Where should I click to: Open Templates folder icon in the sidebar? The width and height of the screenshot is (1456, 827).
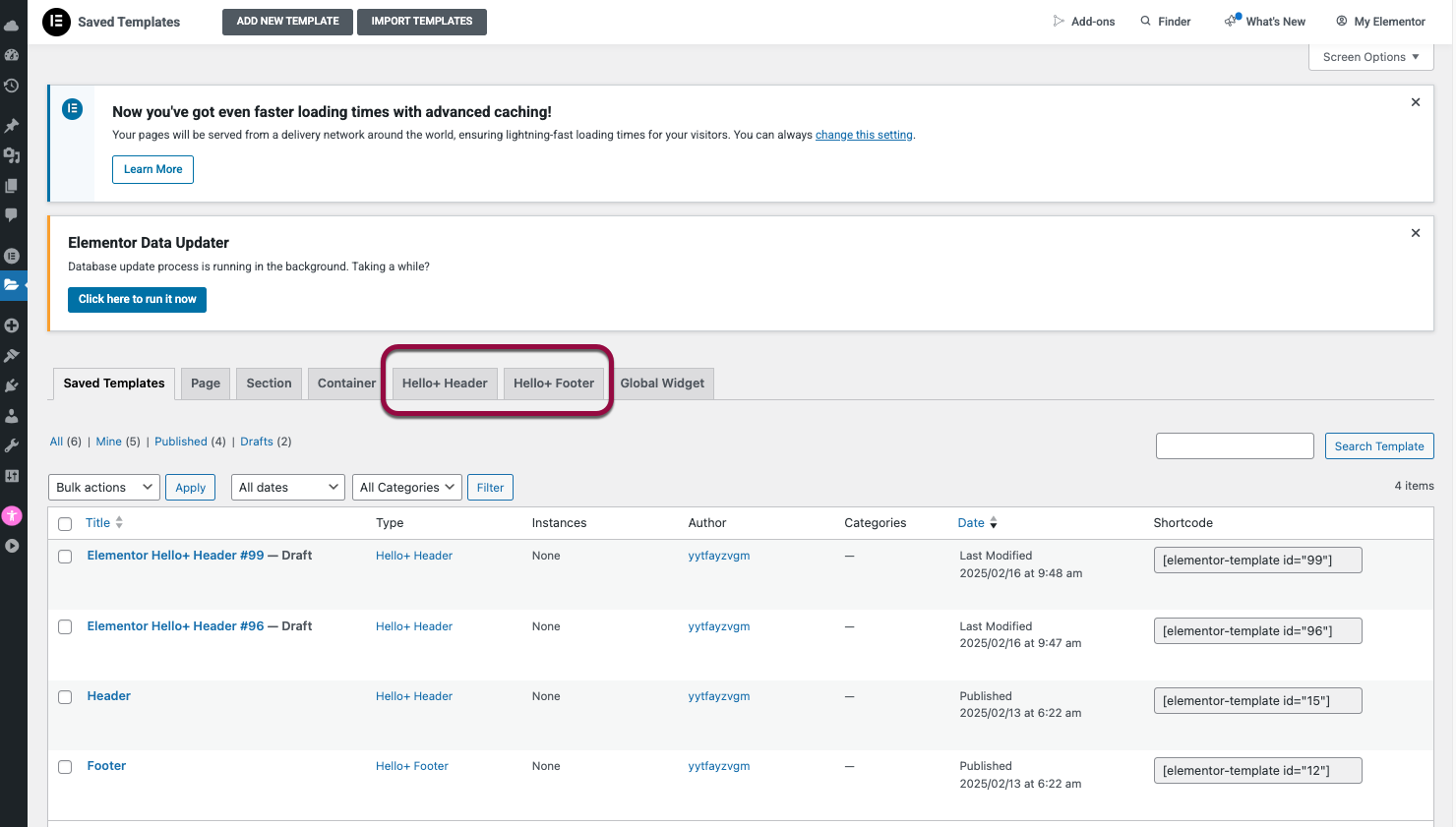click(12, 285)
